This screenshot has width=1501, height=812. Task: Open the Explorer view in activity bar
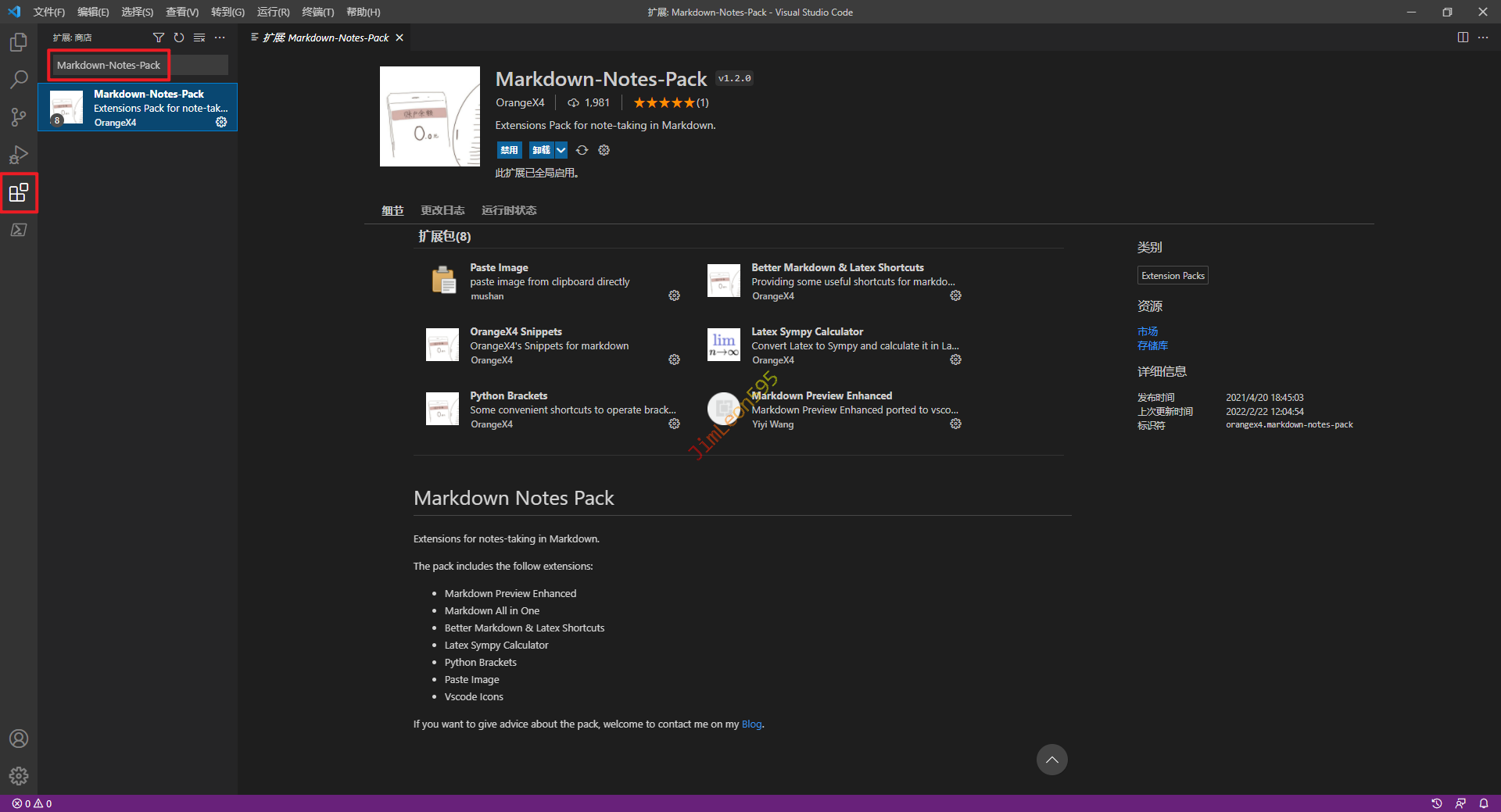[19, 42]
